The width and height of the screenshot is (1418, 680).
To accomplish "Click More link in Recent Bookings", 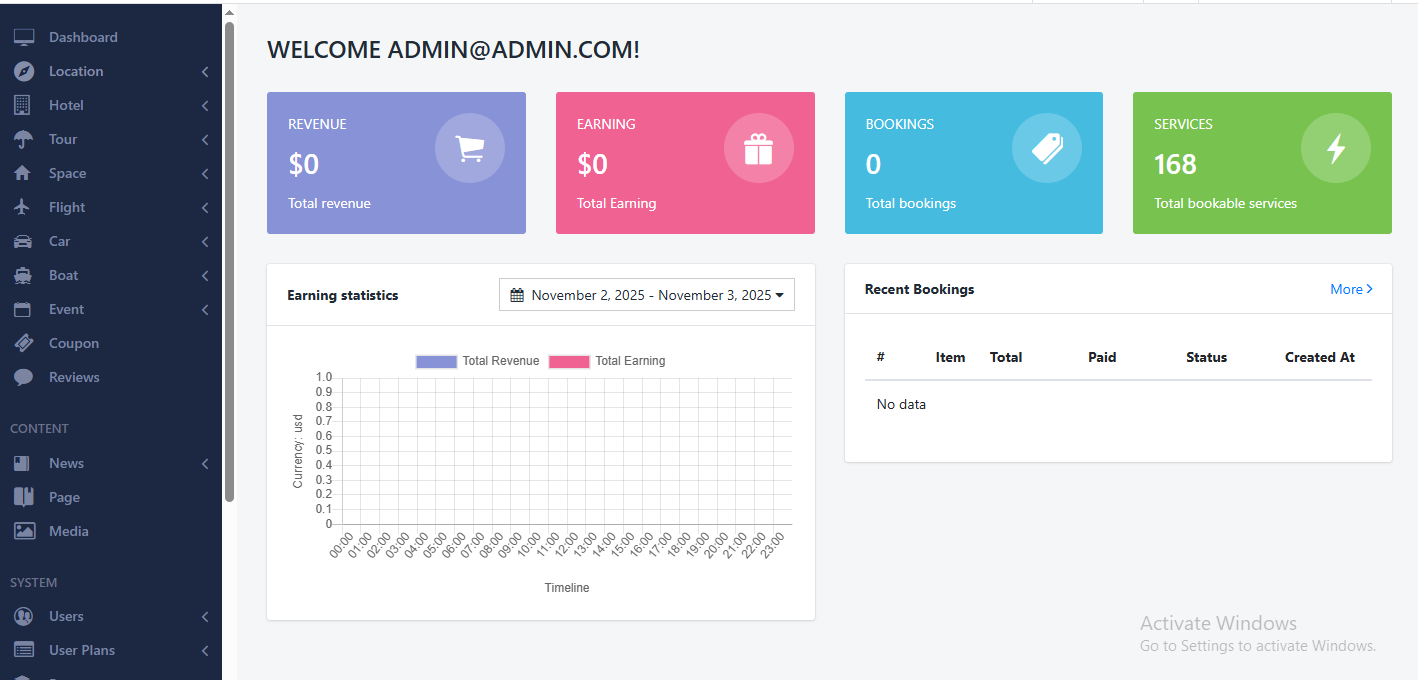I will coord(1350,289).
